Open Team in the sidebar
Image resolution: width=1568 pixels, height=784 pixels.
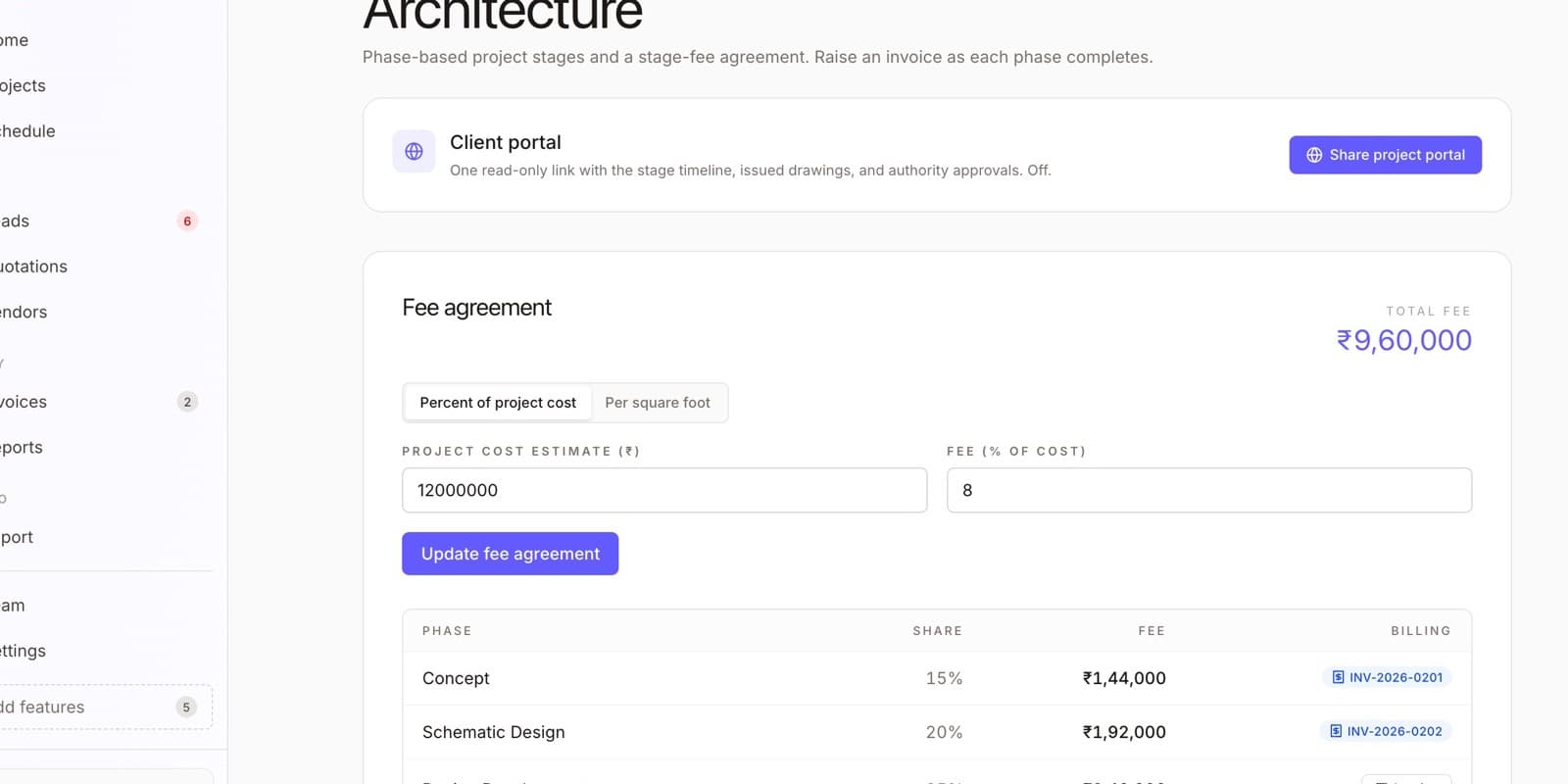coord(13,606)
